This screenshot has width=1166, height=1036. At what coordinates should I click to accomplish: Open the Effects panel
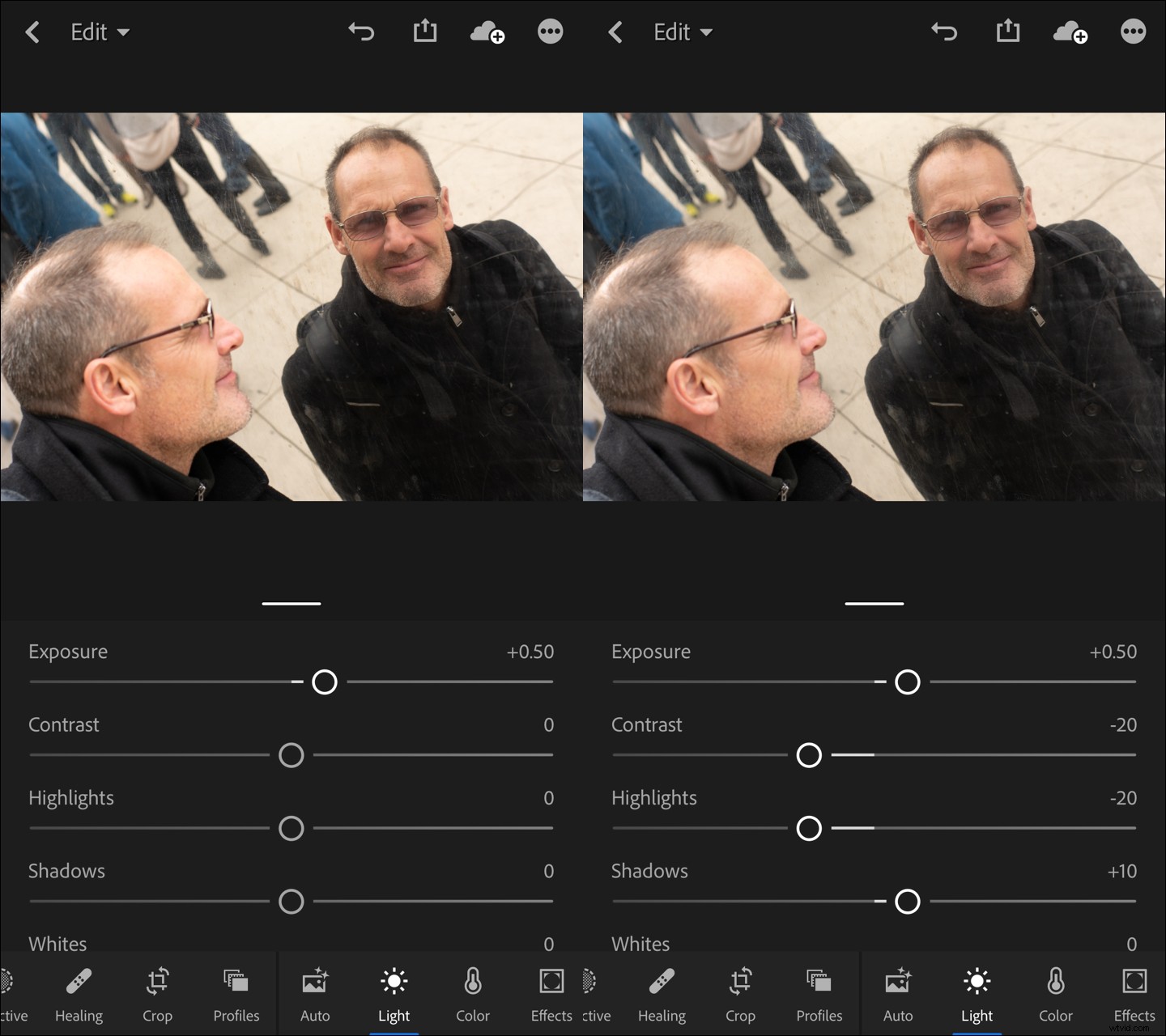tap(551, 994)
